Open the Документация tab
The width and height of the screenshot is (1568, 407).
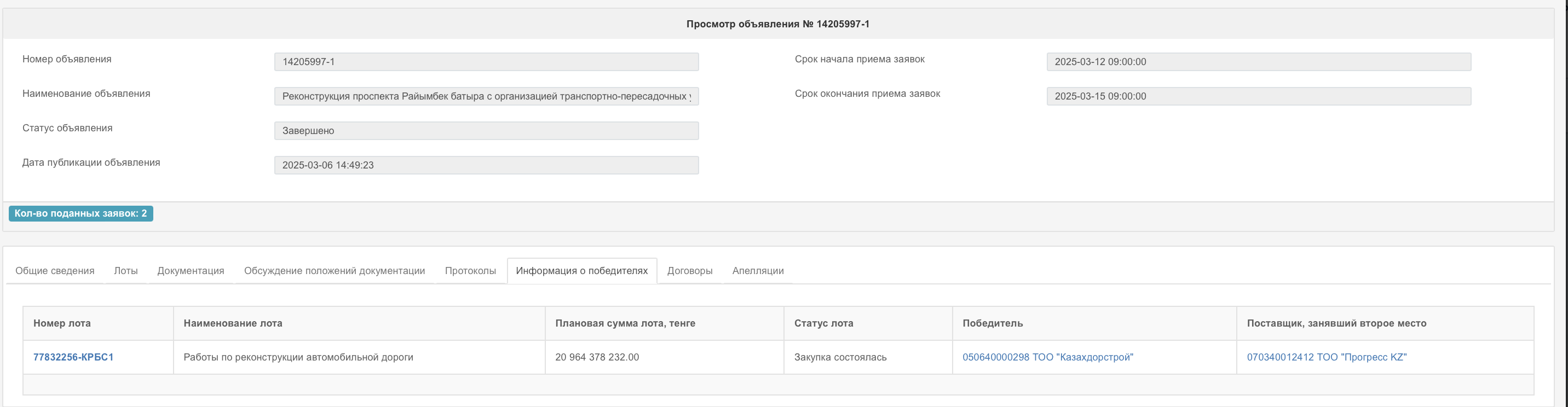pyautogui.click(x=191, y=271)
